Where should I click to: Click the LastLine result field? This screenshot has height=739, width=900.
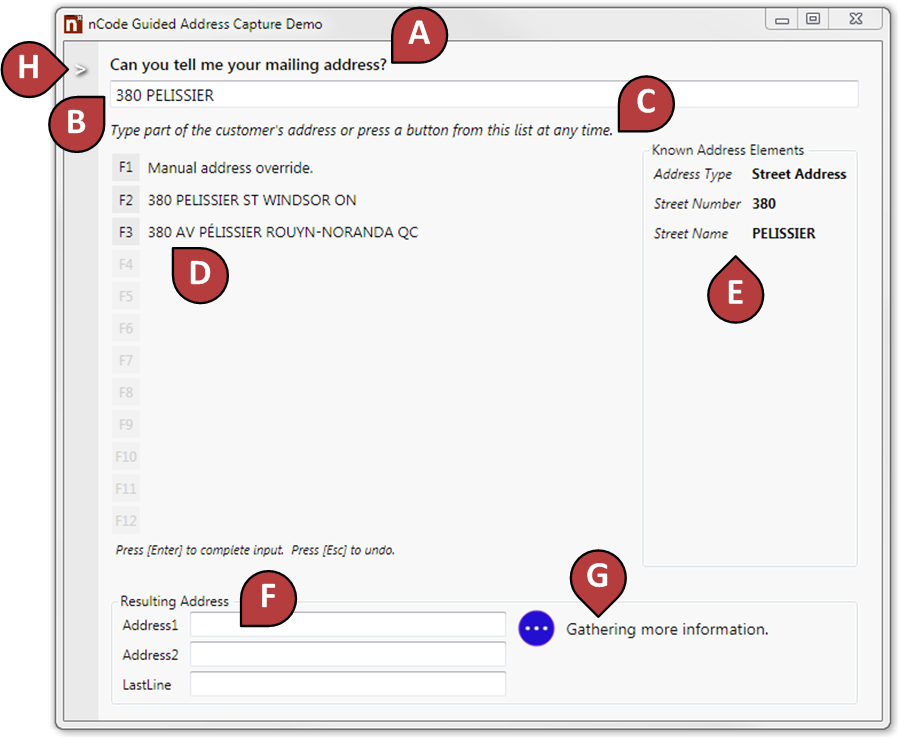(348, 684)
